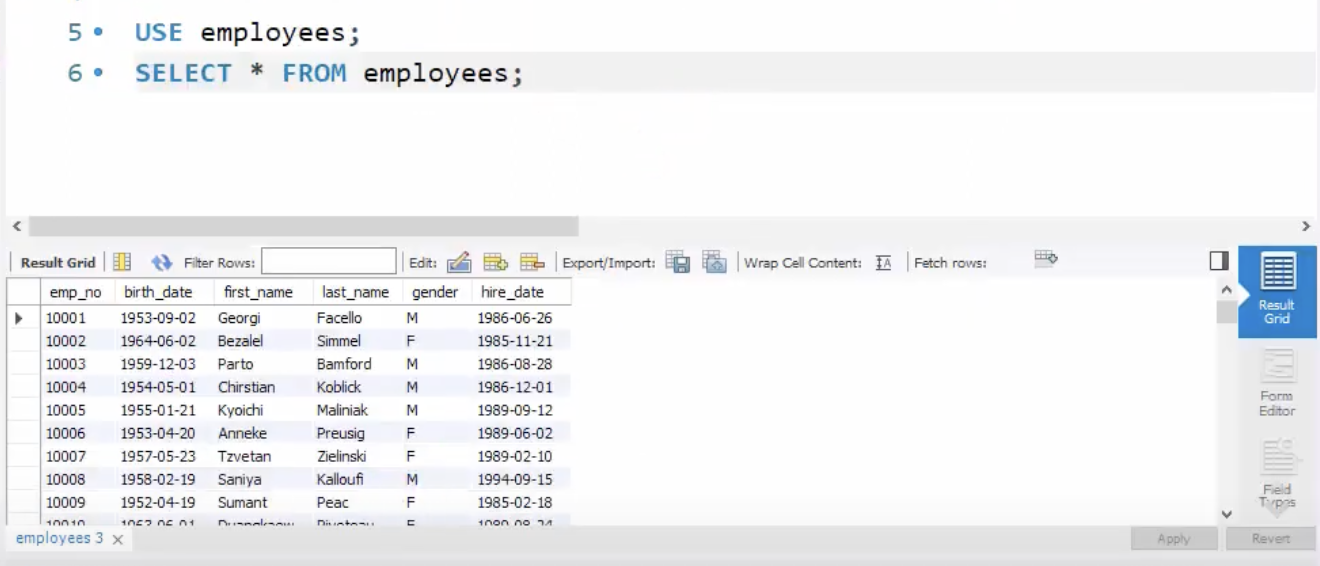Import records from external file icon

[x=714, y=262]
